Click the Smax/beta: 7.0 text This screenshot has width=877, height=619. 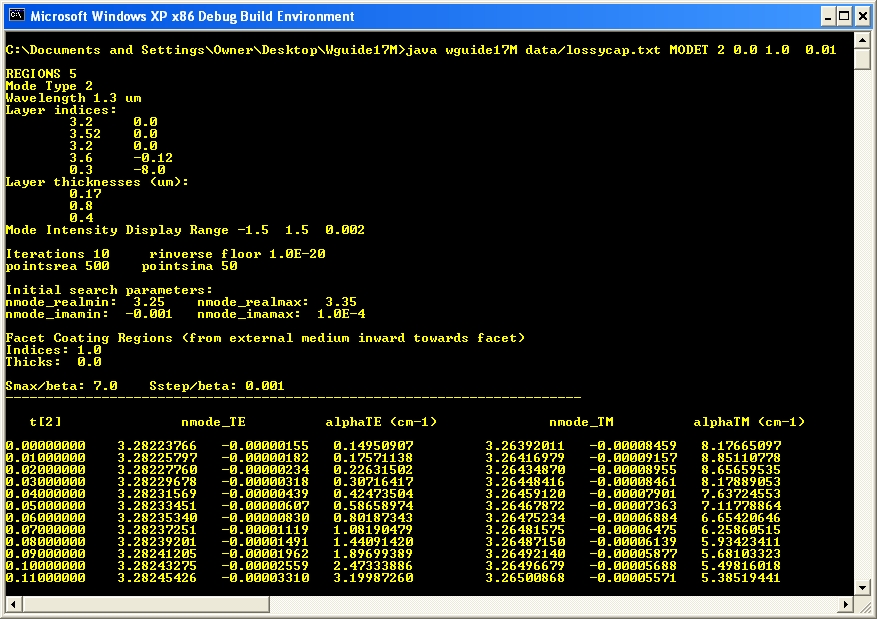(x=62, y=386)
